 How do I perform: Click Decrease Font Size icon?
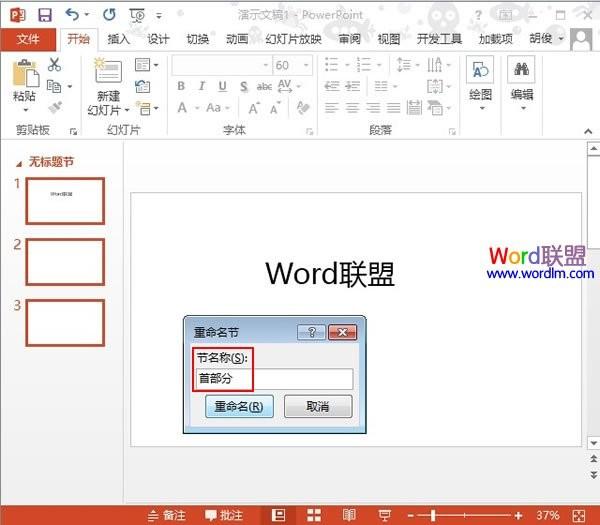tap(275, 109)
